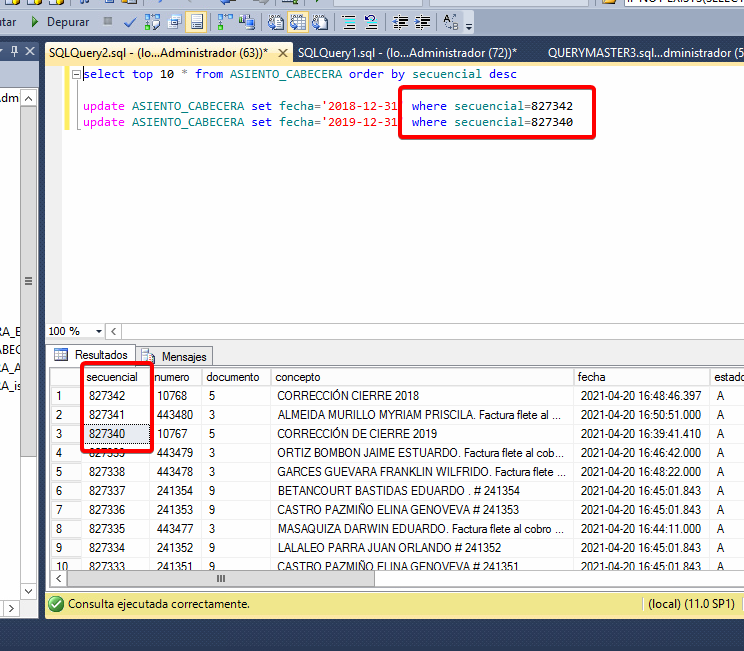This screenshot has height=651, width=744.
Task: Open the toolbar overflow options arrow
Action: pos(469,26)
